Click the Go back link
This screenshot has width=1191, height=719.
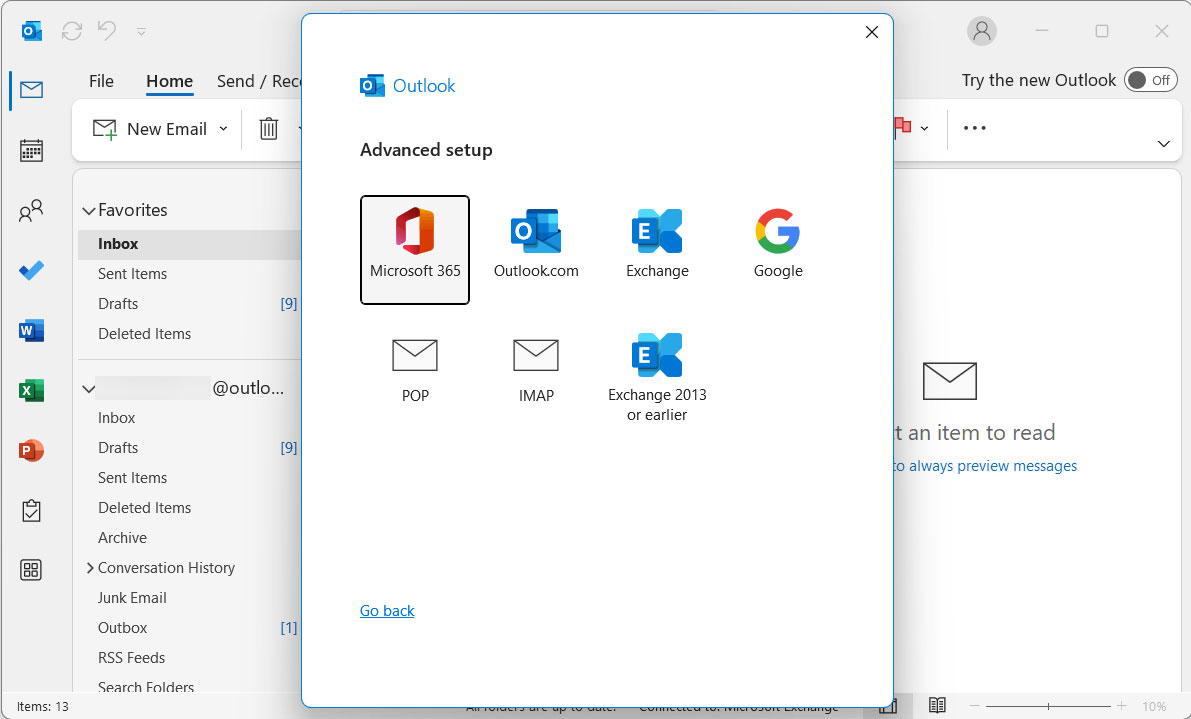386,610
